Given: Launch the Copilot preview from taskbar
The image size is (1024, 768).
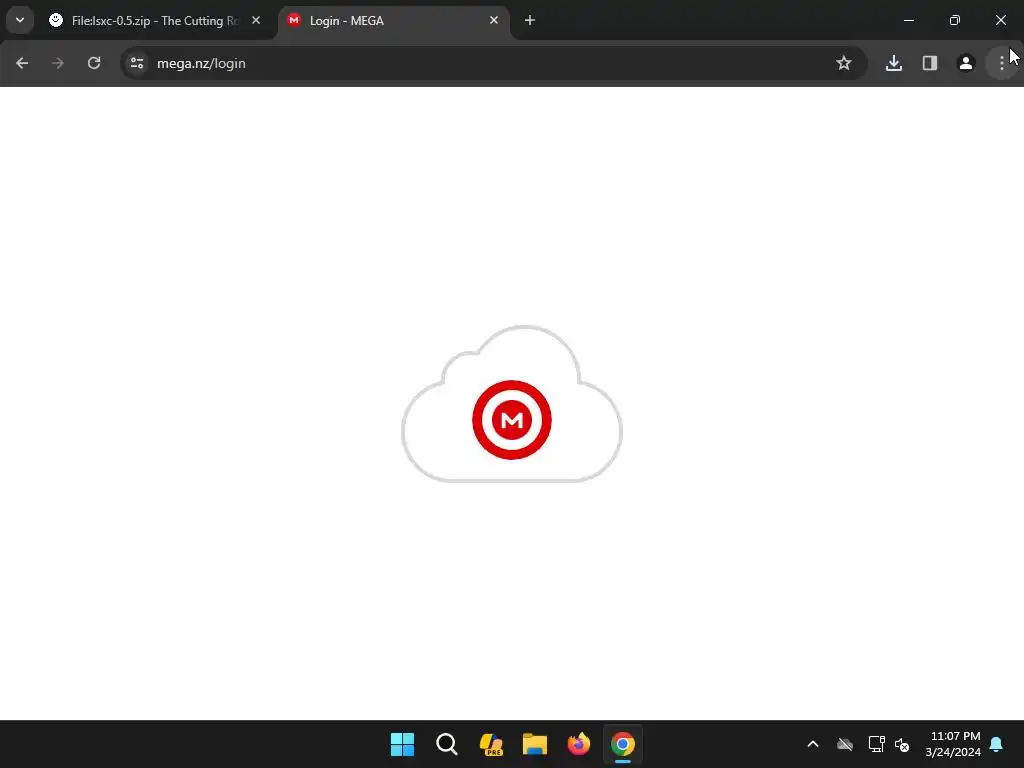Looking at the screenshot, I should (491, 744).
